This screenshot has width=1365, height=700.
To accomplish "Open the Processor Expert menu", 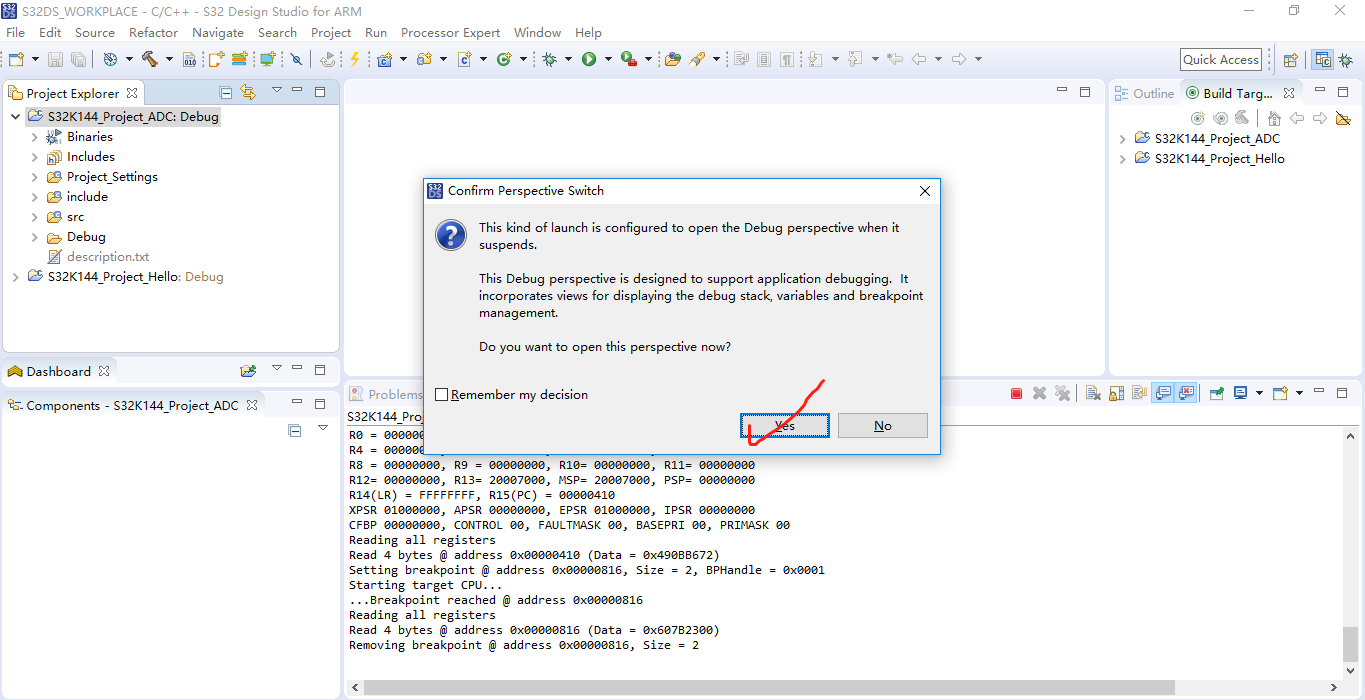I will pyautogui.click(x=451, y=32).
